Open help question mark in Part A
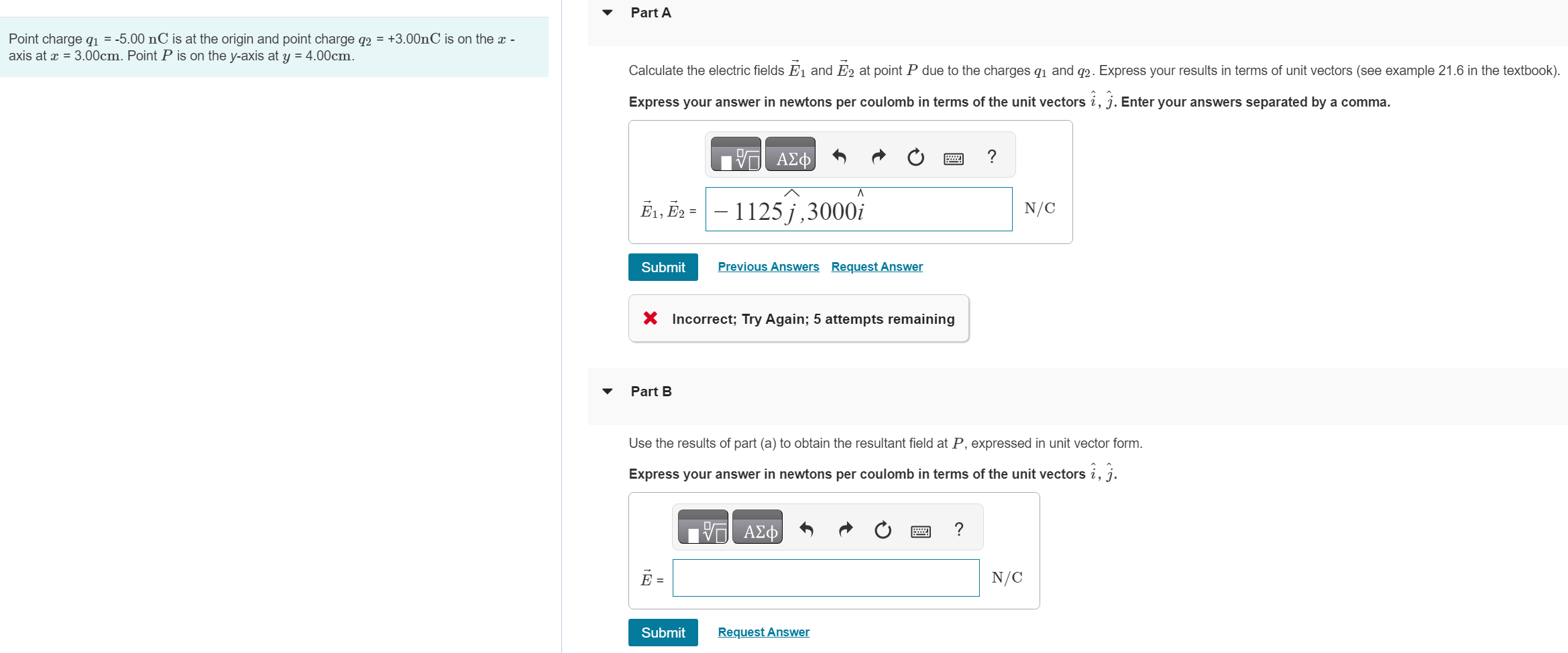Screen dimensions: 1568x653 [x=992, y=156]
